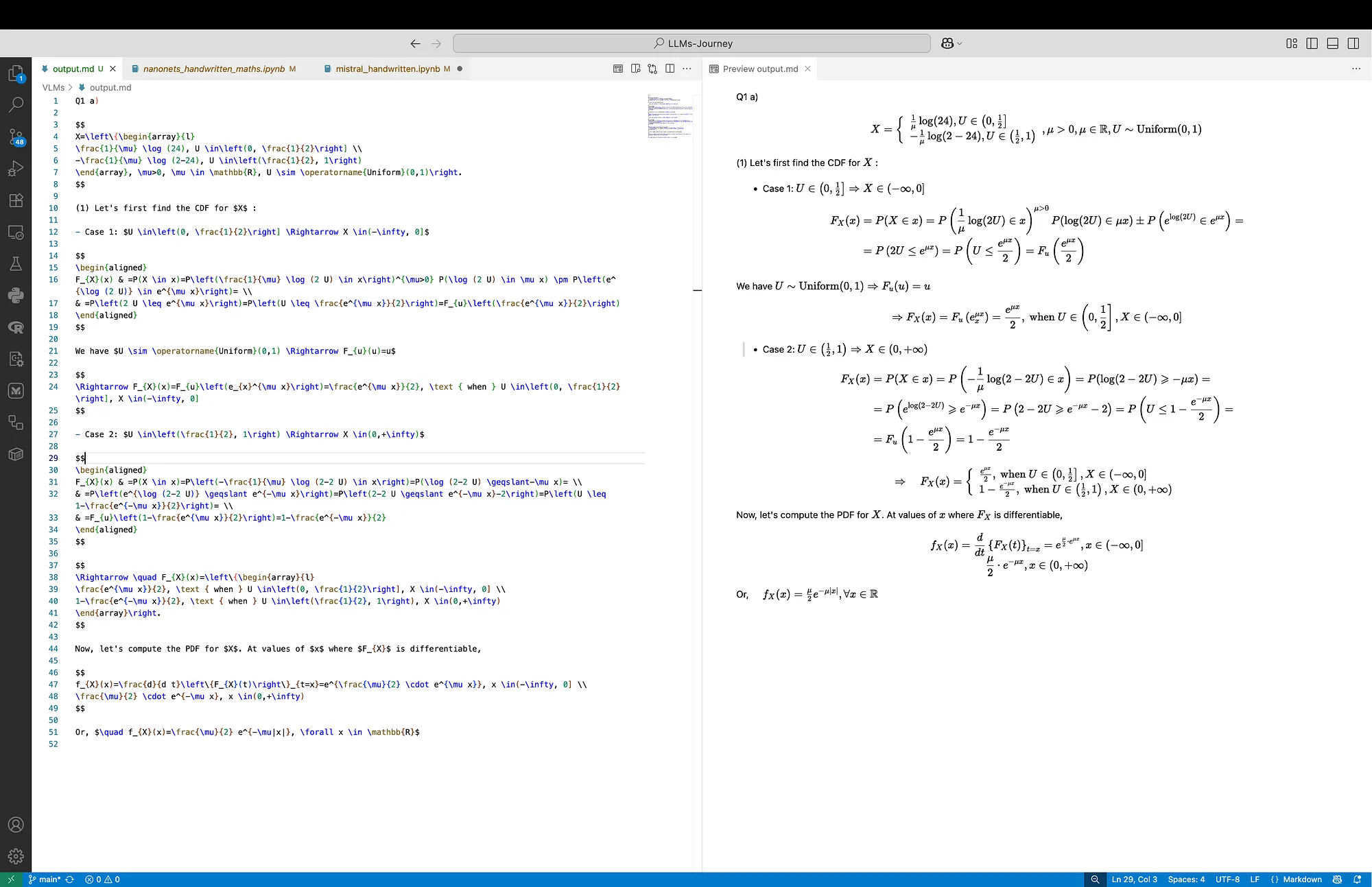1372x887 pixels.
Task: Open Source Control view with 48 badge
Action: click(16, 137)
